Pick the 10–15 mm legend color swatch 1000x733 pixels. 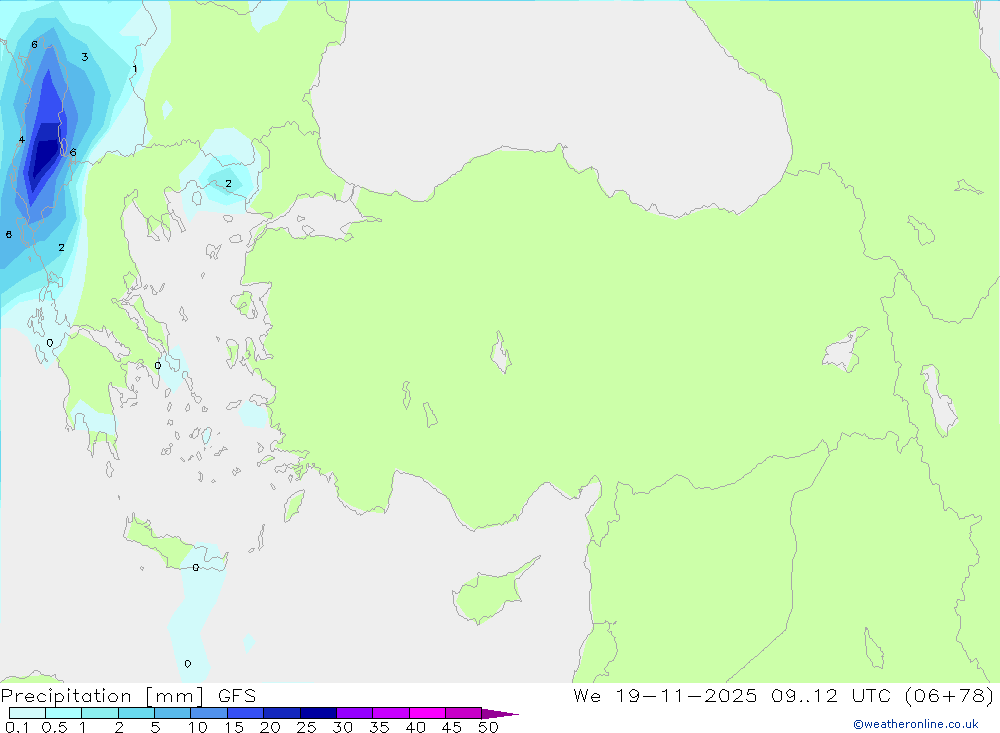click(x=209, y=713)
